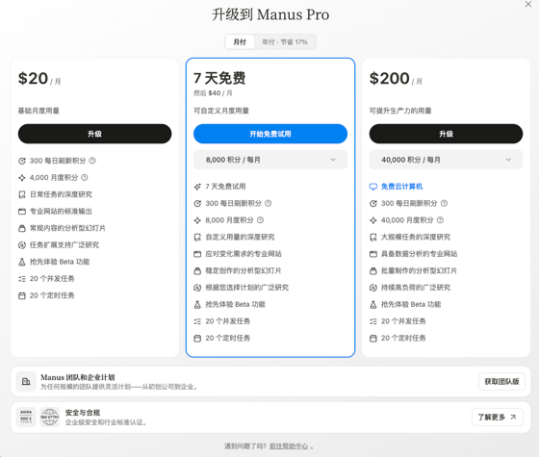Click research icon beside 日常任务的深度研究
Screen dimensions: 539x457
pos(22,195)
